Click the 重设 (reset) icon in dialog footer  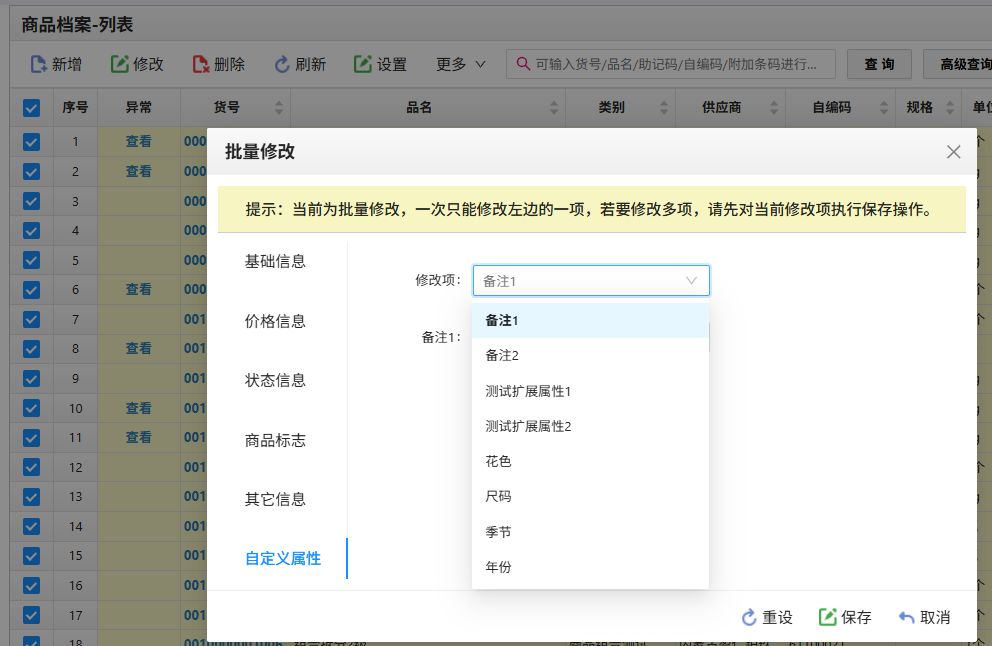(x=749, y=617)
